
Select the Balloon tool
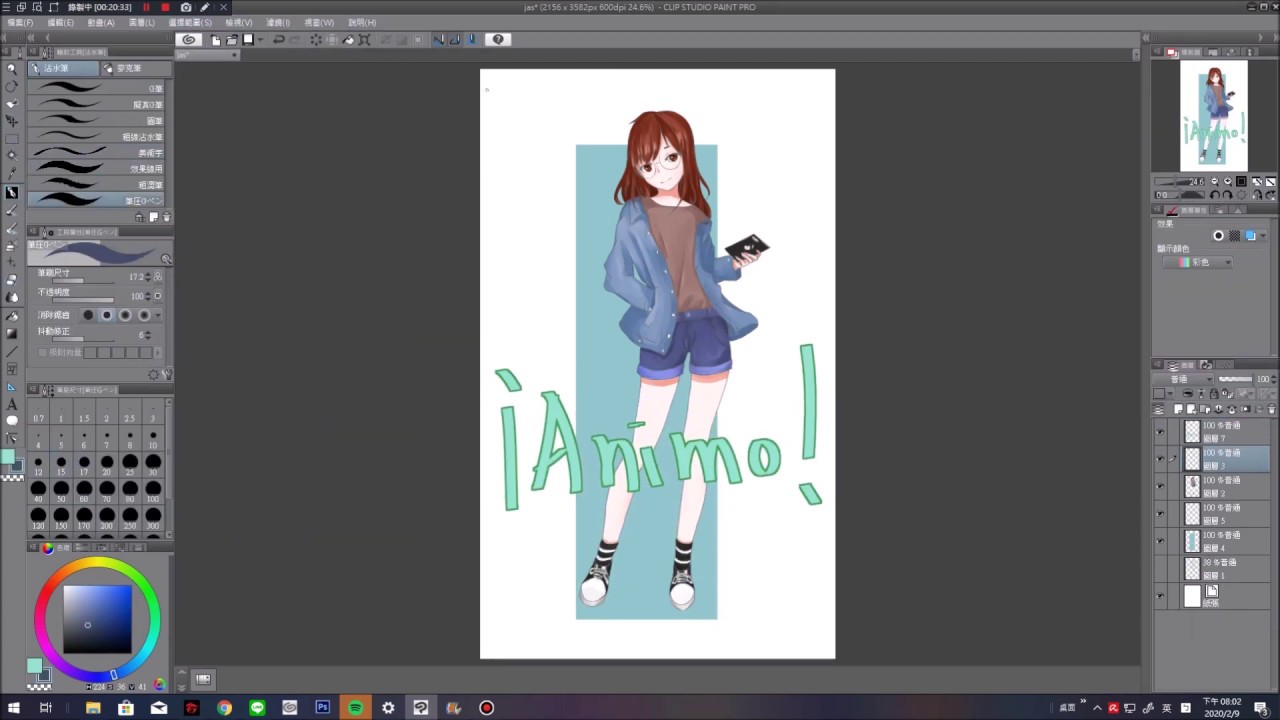pos(12,421)
